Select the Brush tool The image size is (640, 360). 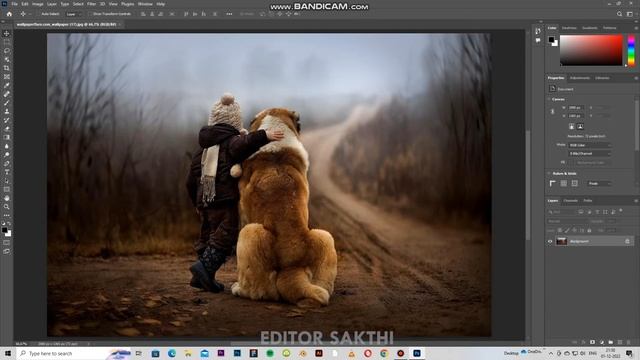click(x=7, y=102)
